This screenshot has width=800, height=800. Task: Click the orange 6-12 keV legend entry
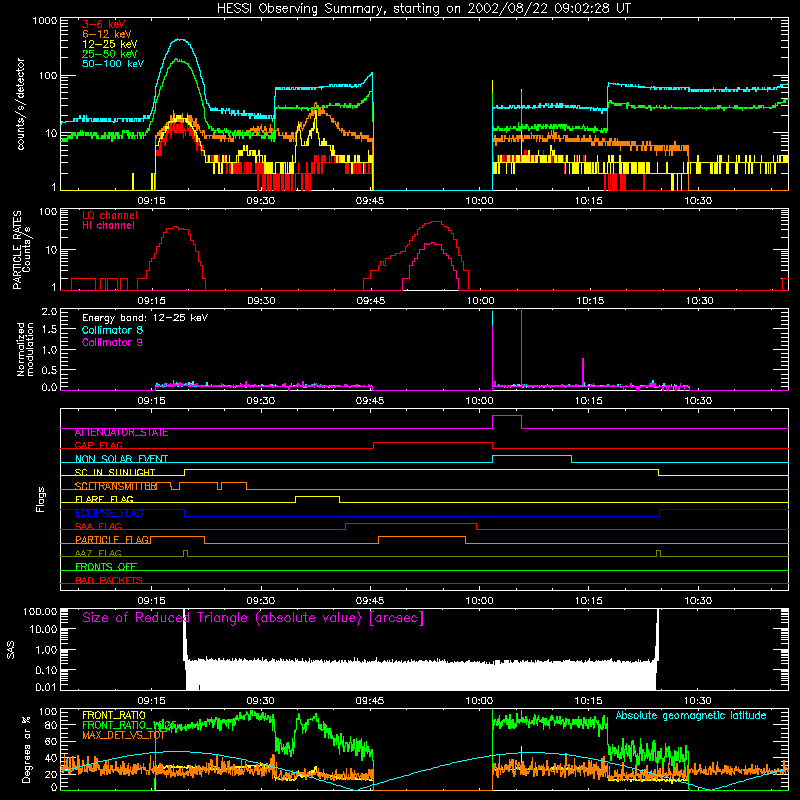107,34
